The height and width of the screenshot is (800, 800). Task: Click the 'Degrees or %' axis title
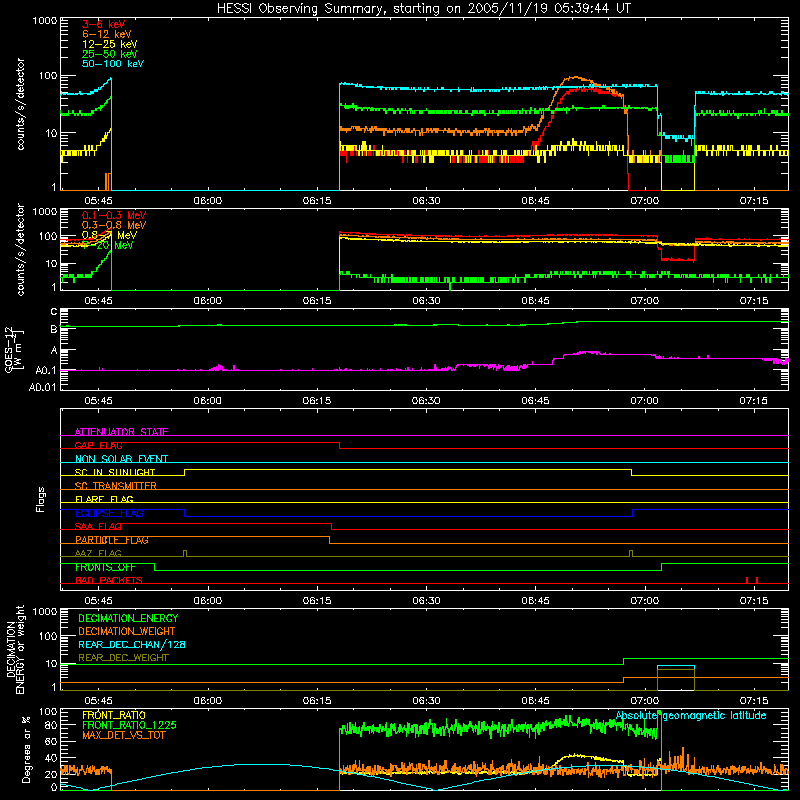point(26,749)
